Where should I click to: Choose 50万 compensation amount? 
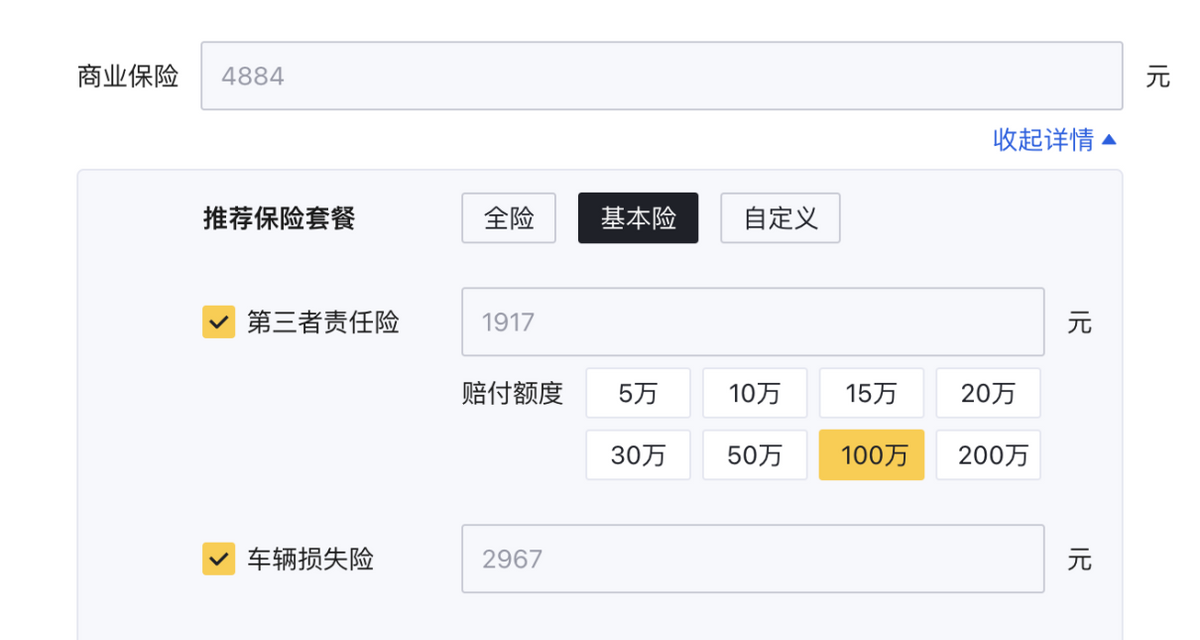click(x=754, y=455)
